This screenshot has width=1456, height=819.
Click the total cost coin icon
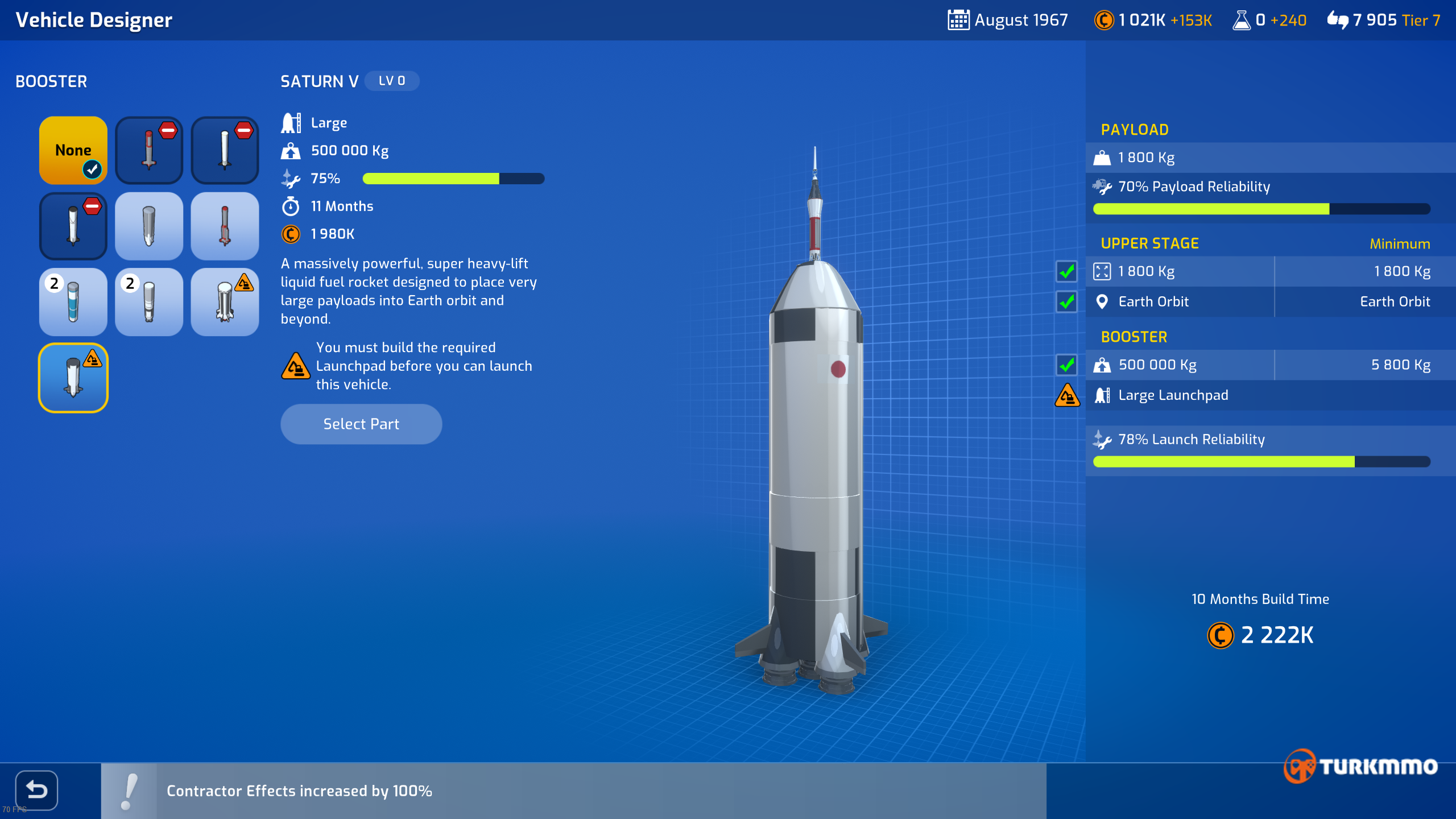(x=1220, y=635)
